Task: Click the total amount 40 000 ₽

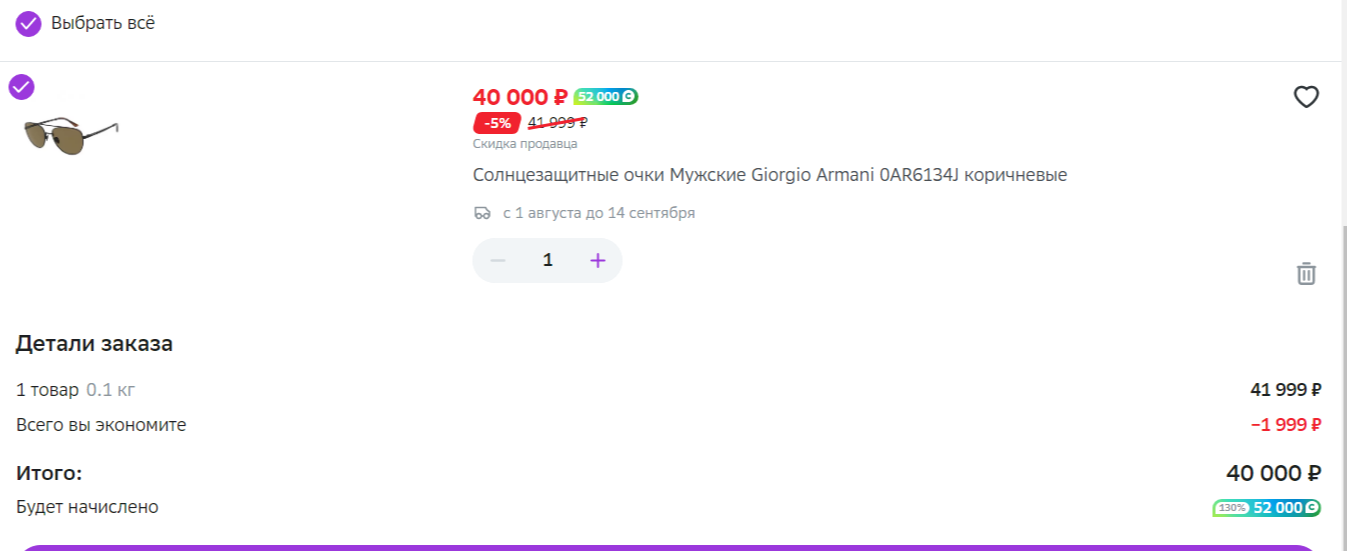Action: (x=1274, y=473)
